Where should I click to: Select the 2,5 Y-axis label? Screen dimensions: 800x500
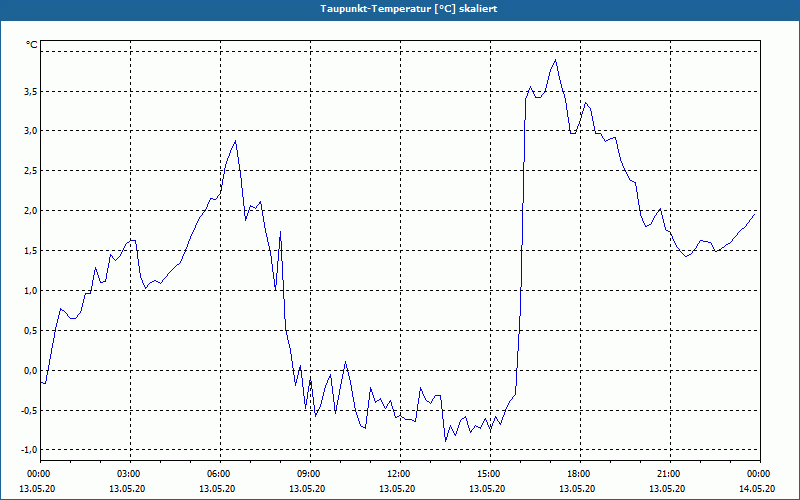pyautogui.click(x=31, y=170)
